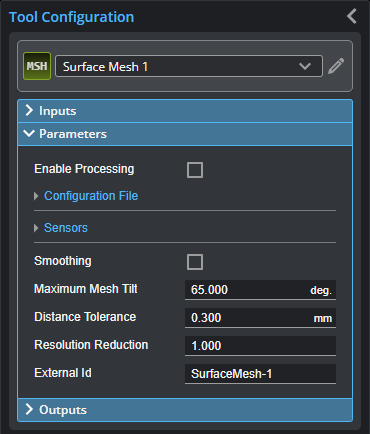Expand the Outputs section header
Viewport: 370px width, 434px height.
coord(185,410)
